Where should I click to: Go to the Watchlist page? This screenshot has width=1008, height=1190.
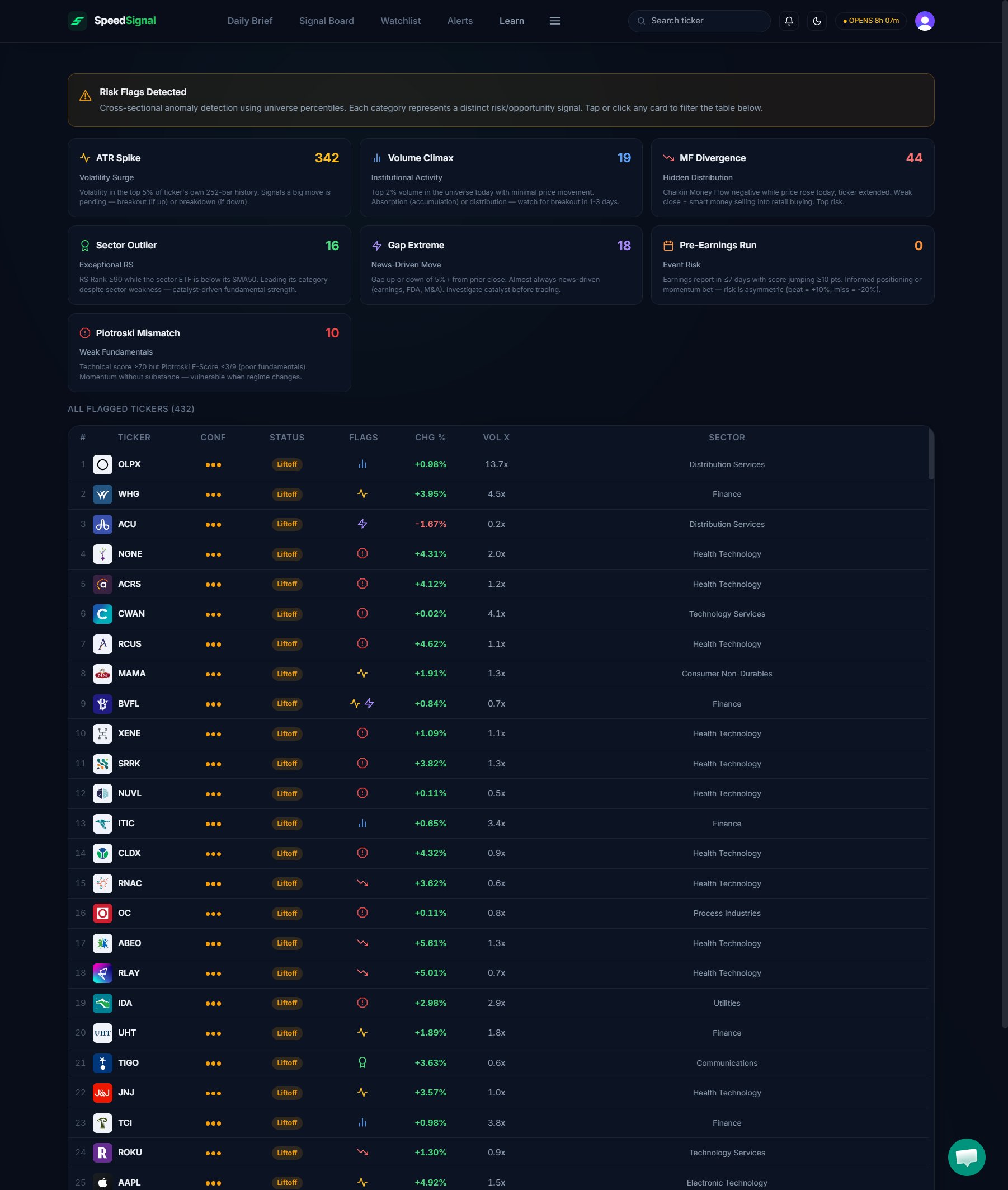(400, 21)
